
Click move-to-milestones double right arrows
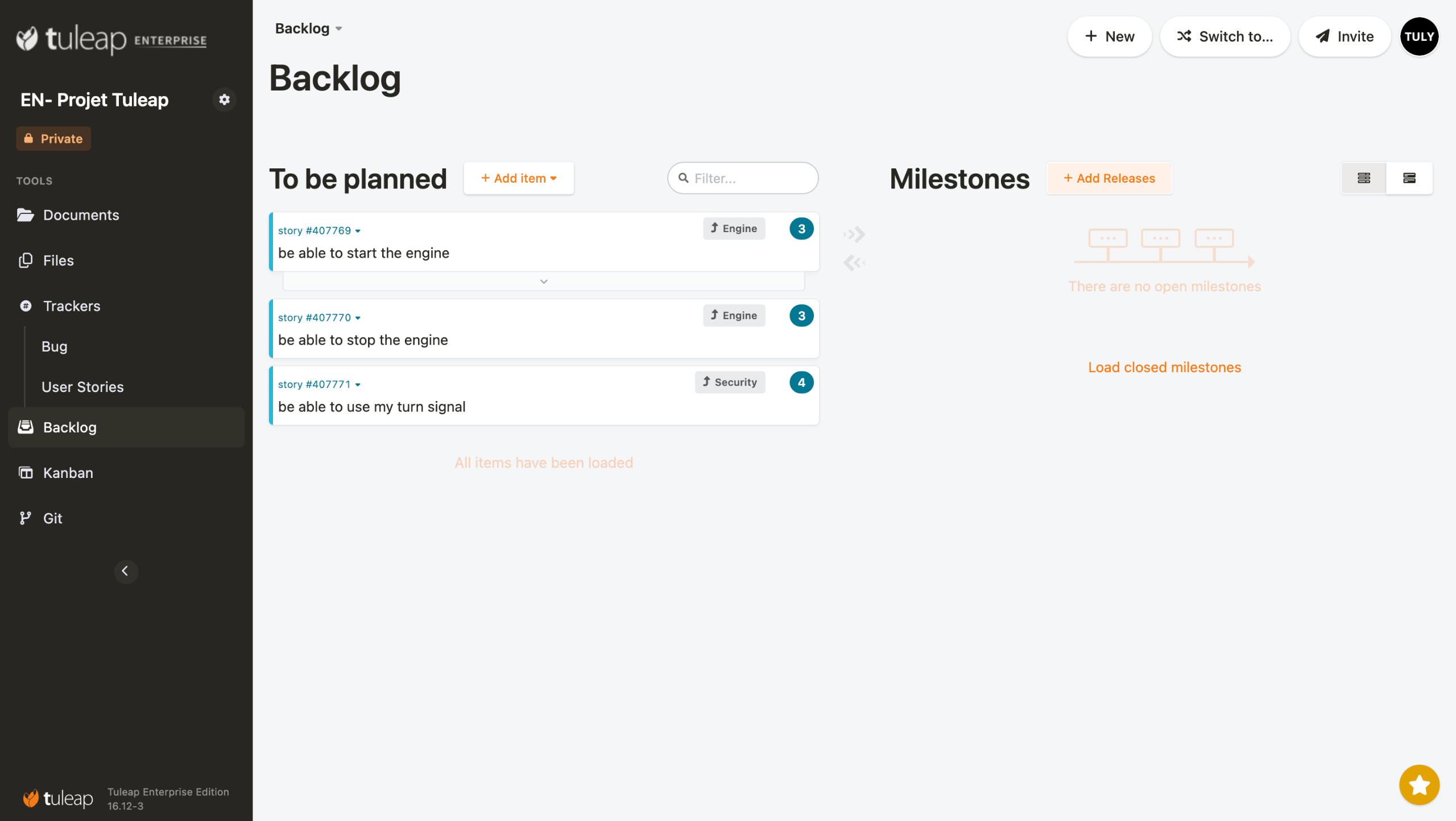(x=854, y=234)
